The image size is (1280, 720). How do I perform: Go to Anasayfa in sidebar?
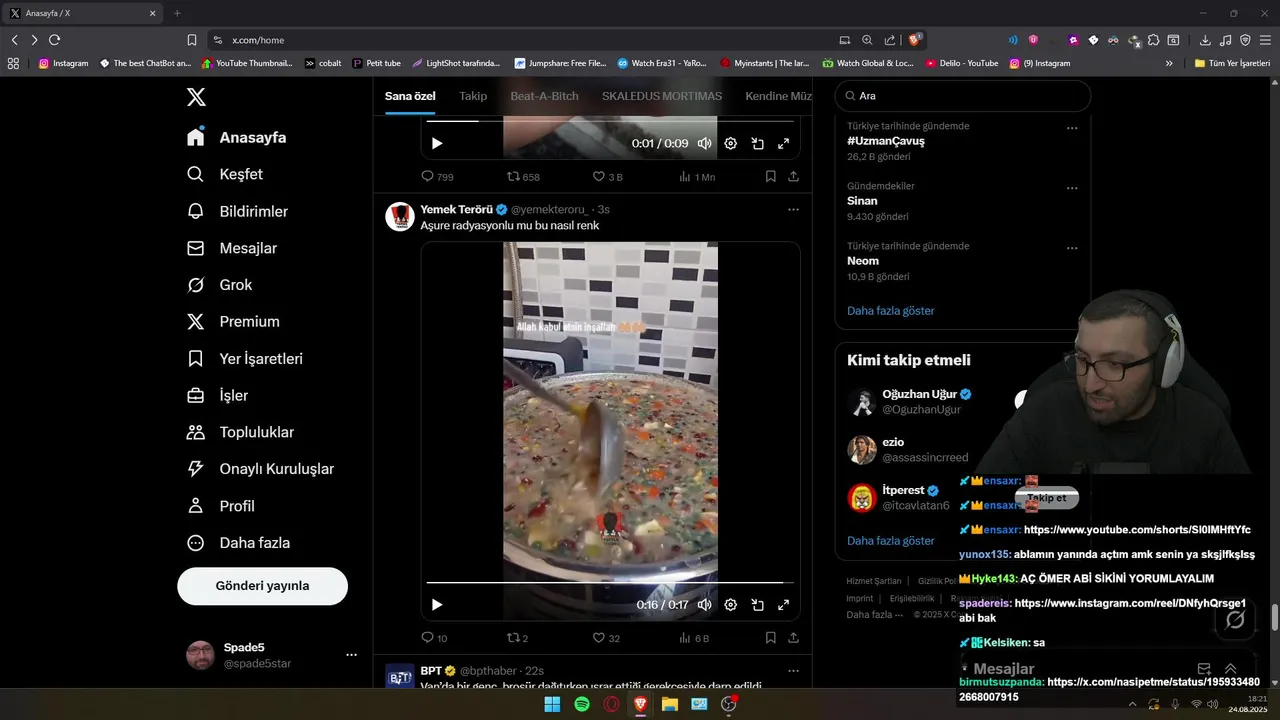237,137
